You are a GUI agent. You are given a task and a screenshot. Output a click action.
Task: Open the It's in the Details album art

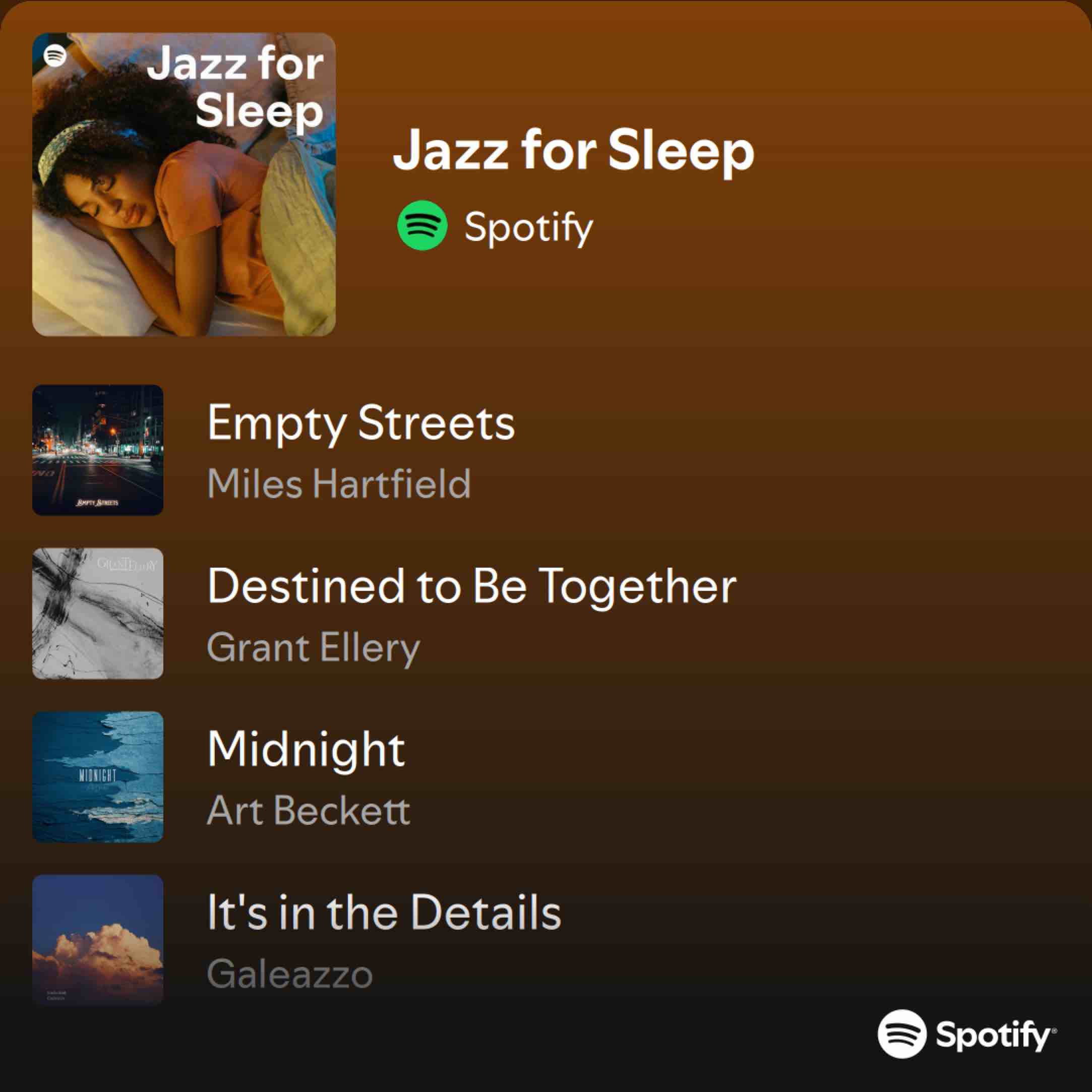pyautogui.click(x=98, y=940)
